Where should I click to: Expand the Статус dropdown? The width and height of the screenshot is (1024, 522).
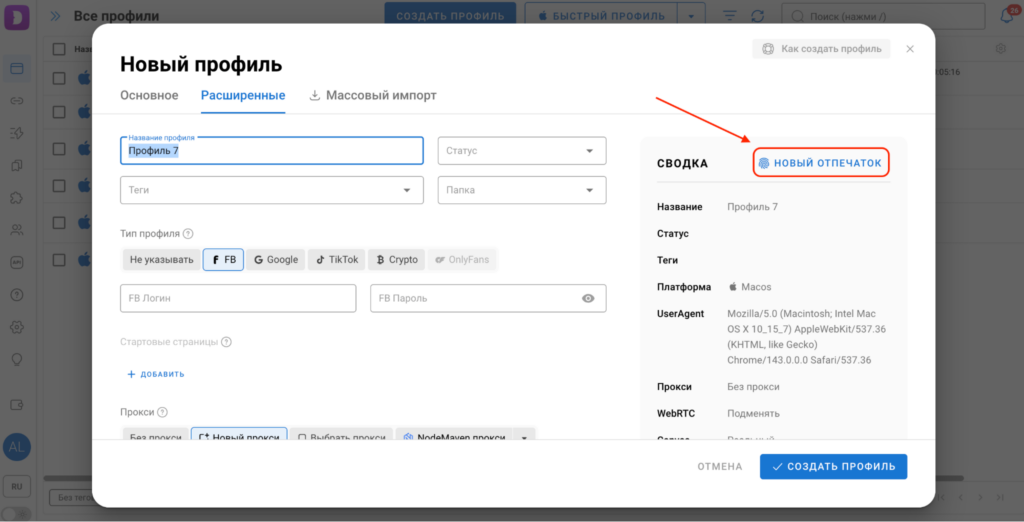521,151
